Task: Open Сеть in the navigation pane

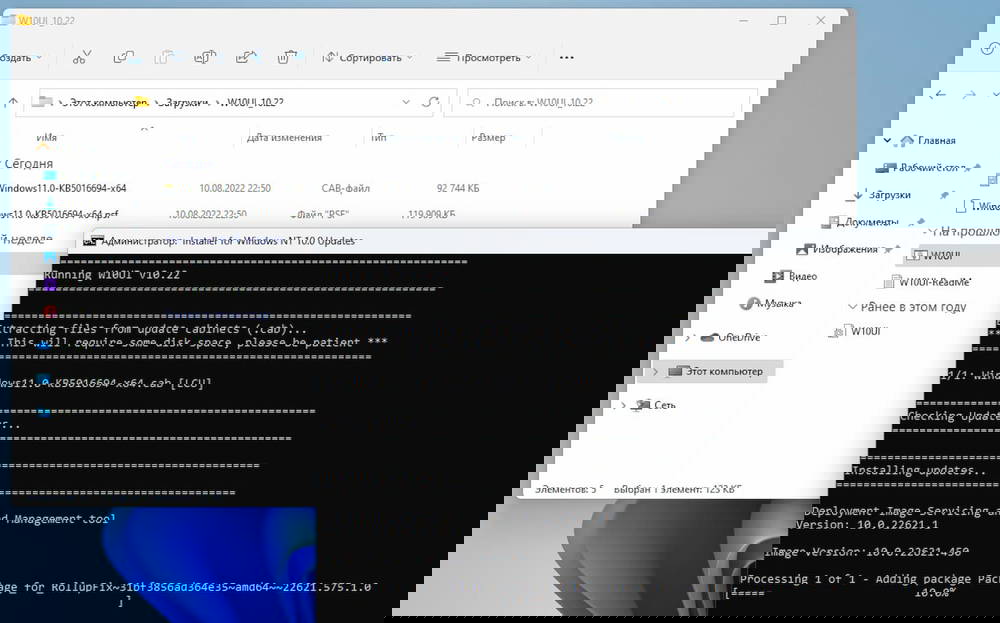Action: pyautogui.click(x=664, y=405)
